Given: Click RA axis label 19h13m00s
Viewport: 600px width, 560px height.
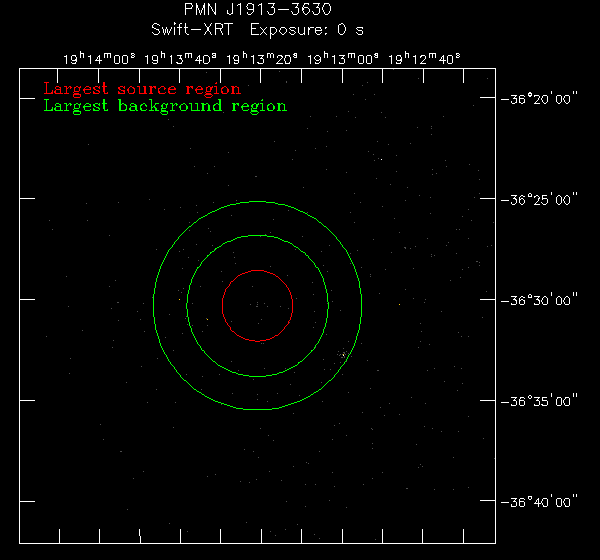Looking at the screenshot, I should [342, 59].
